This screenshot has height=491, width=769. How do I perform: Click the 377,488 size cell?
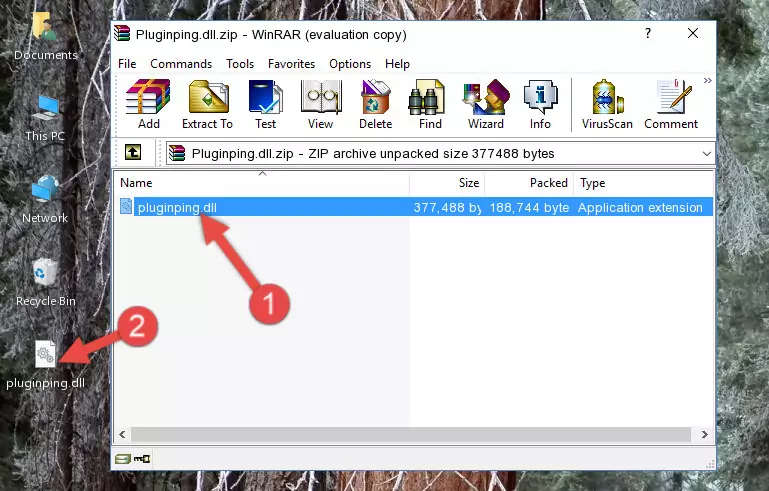447,207
